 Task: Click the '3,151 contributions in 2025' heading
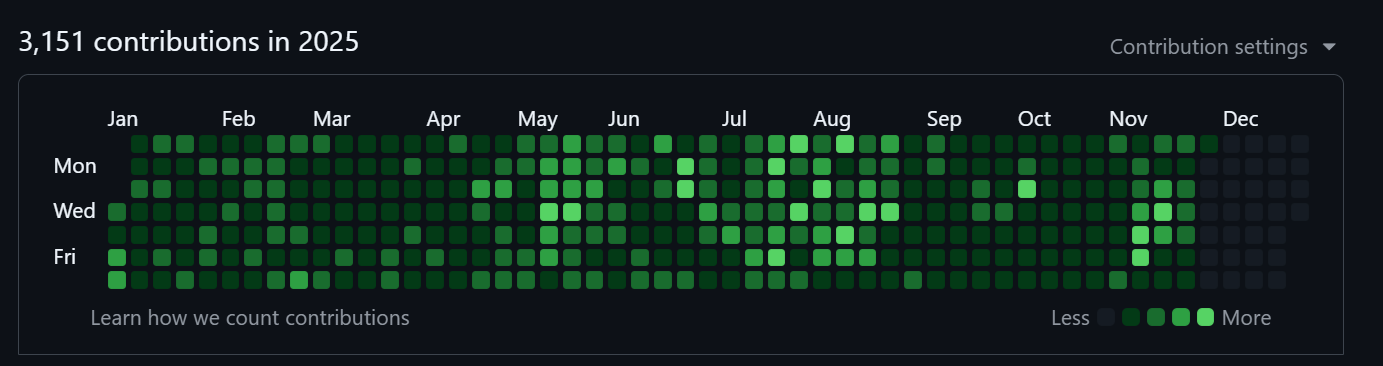(189, 42)
